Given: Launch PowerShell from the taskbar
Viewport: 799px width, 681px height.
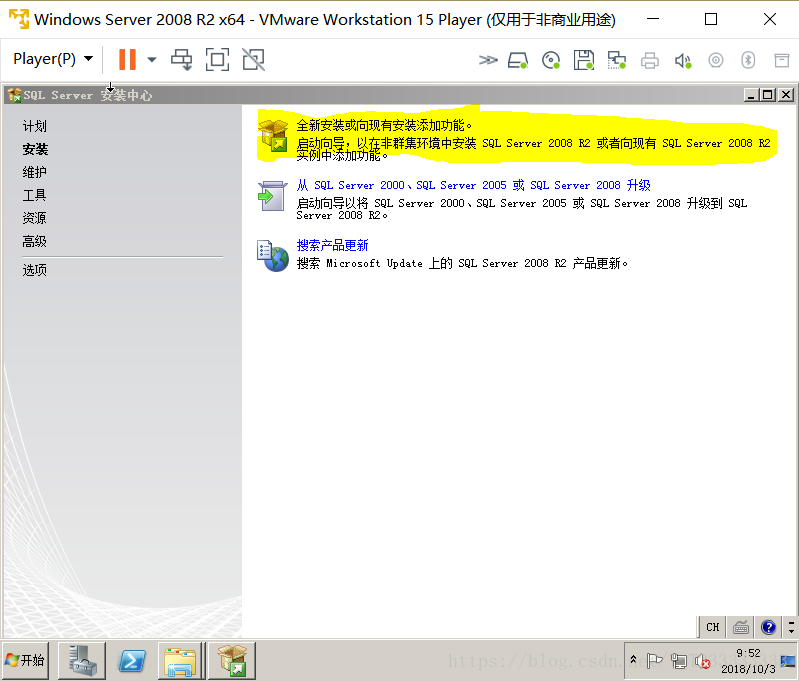Looking at the screenshot, I should (x=131, y=661).
